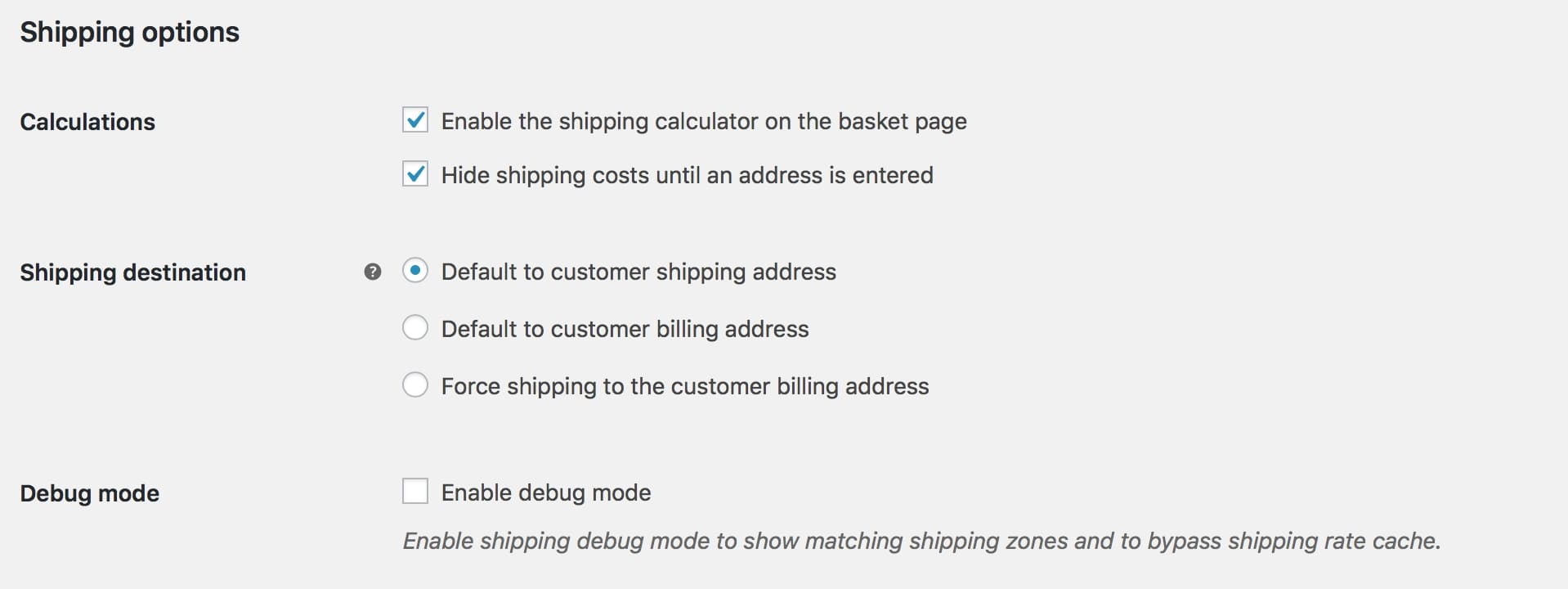
Task: Click the Shipping options section heading
Action: [x=130, y=33]
